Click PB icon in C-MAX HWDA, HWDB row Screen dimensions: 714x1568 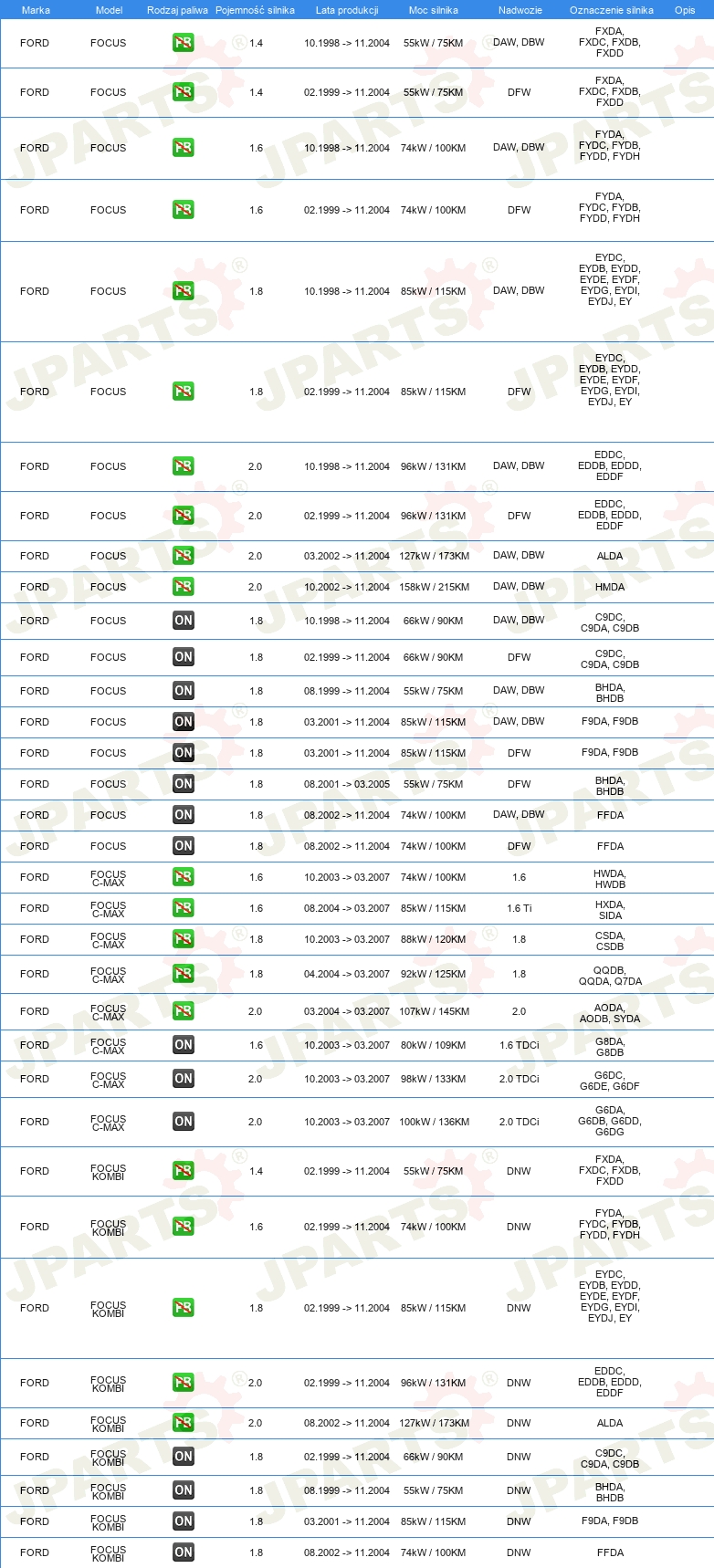coord(184,877)
